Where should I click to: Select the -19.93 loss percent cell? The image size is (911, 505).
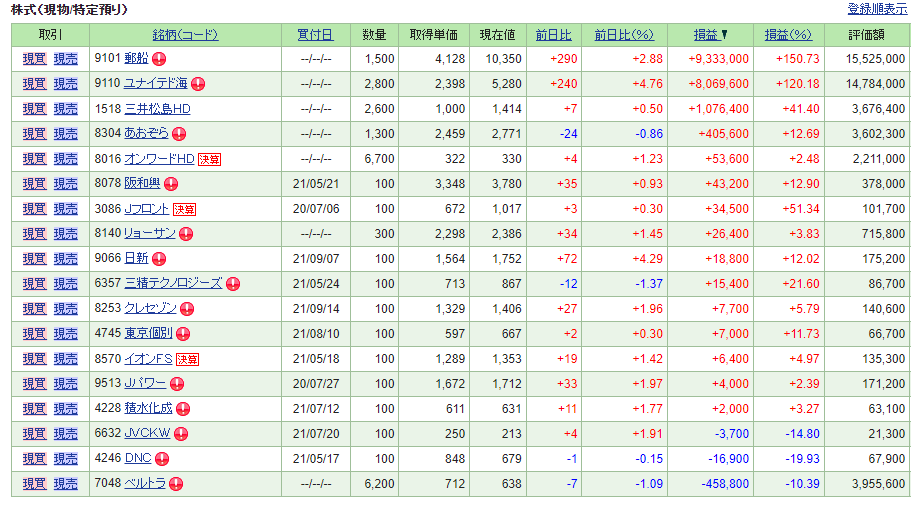pyautogui.click(x=789, y=459)
